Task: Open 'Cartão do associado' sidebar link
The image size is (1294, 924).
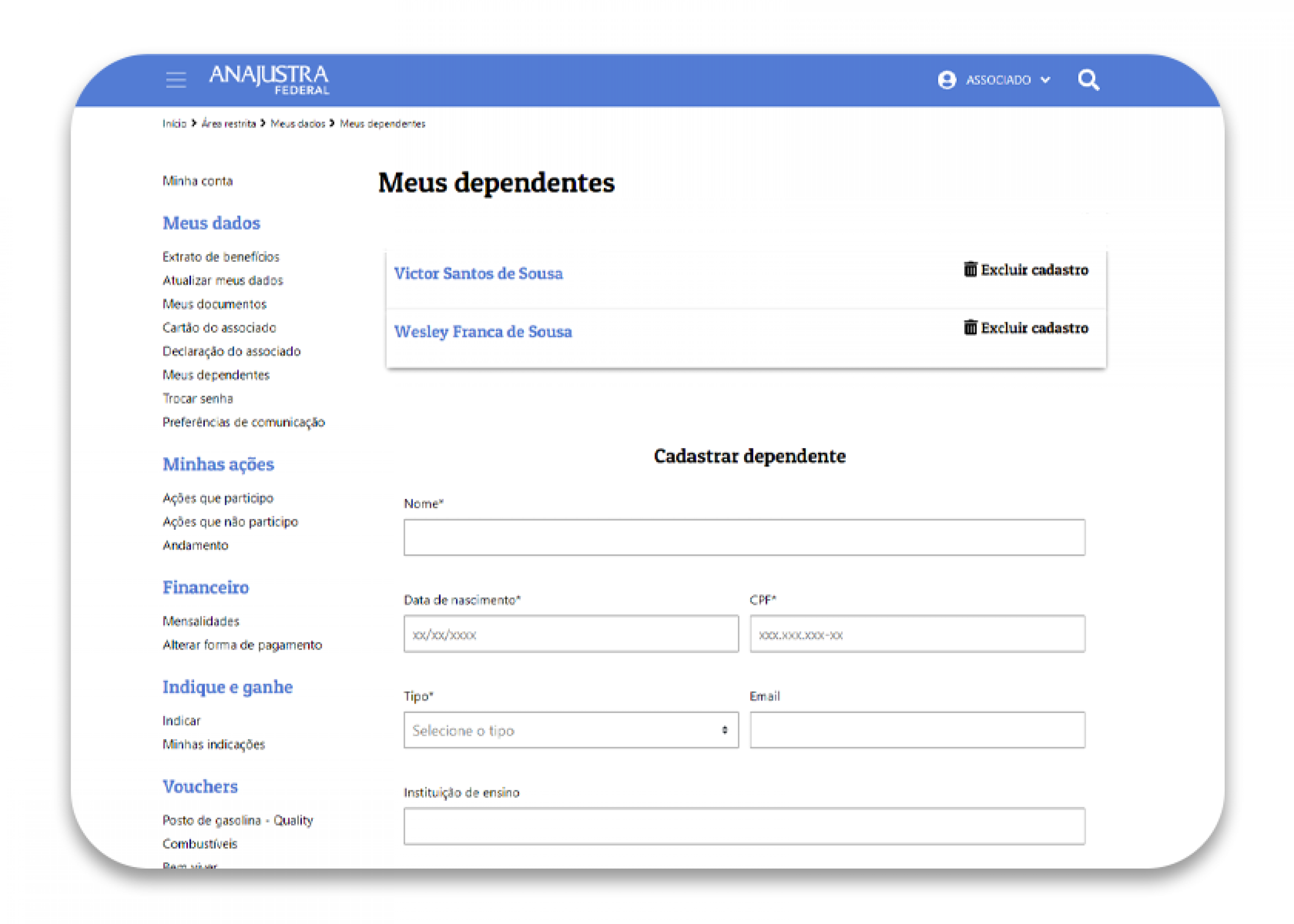Action: click(219, 328)
